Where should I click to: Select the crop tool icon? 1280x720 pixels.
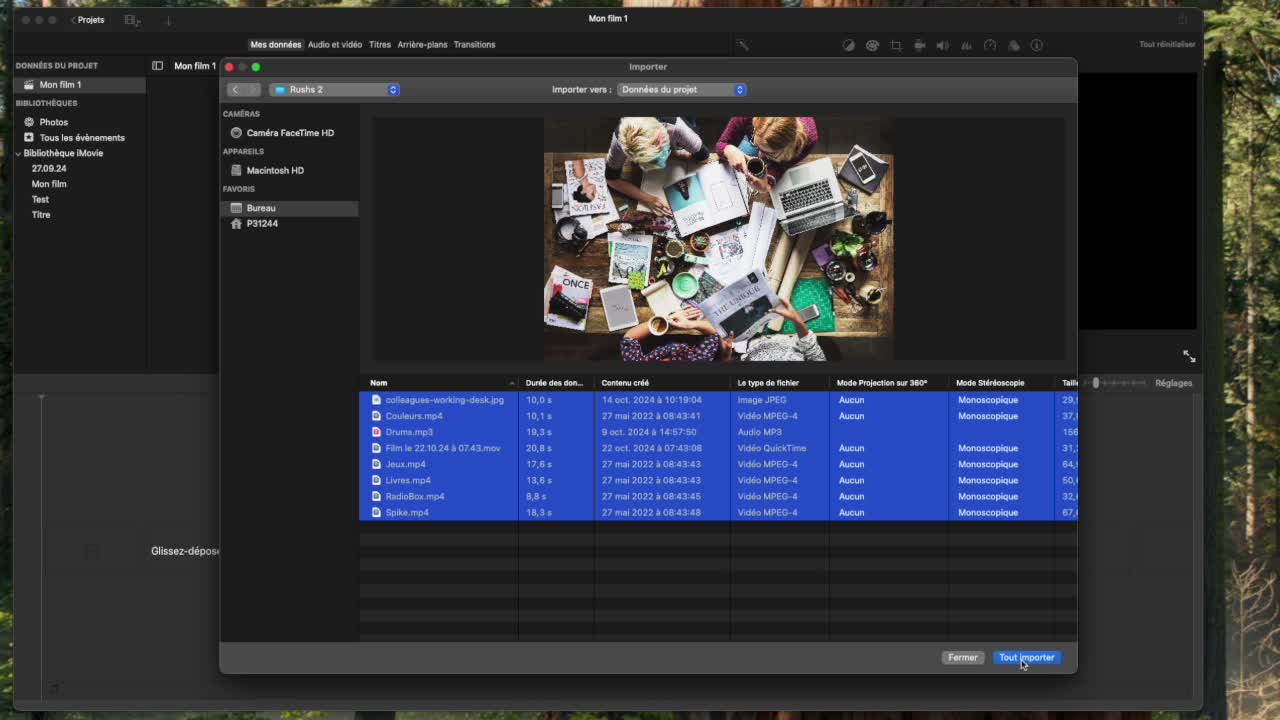point(895,45)
